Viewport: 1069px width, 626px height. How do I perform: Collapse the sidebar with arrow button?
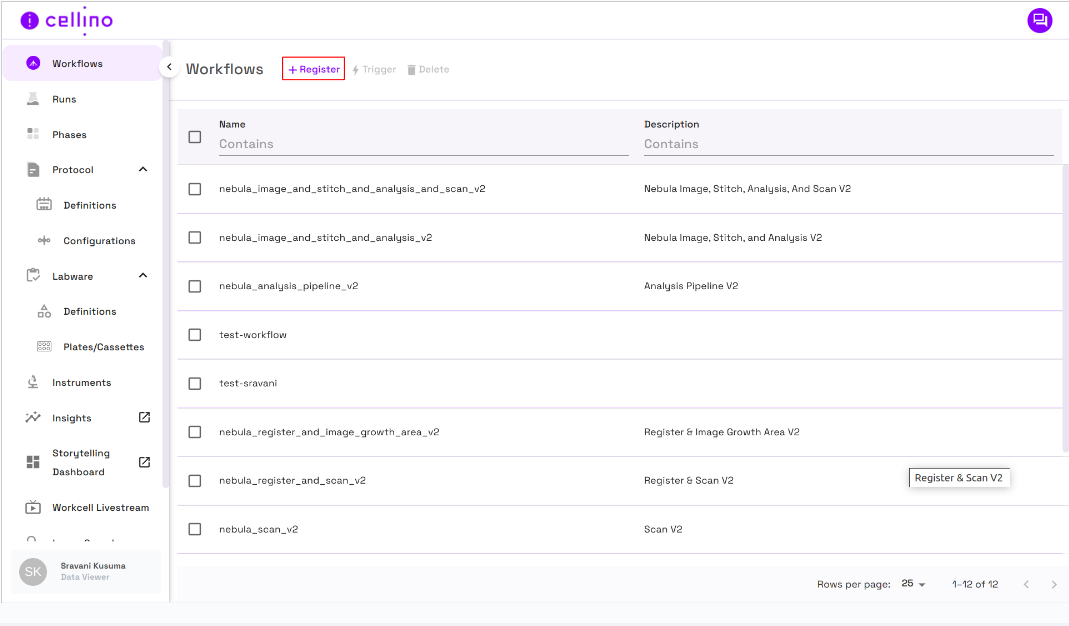click(x=169, y=67)
